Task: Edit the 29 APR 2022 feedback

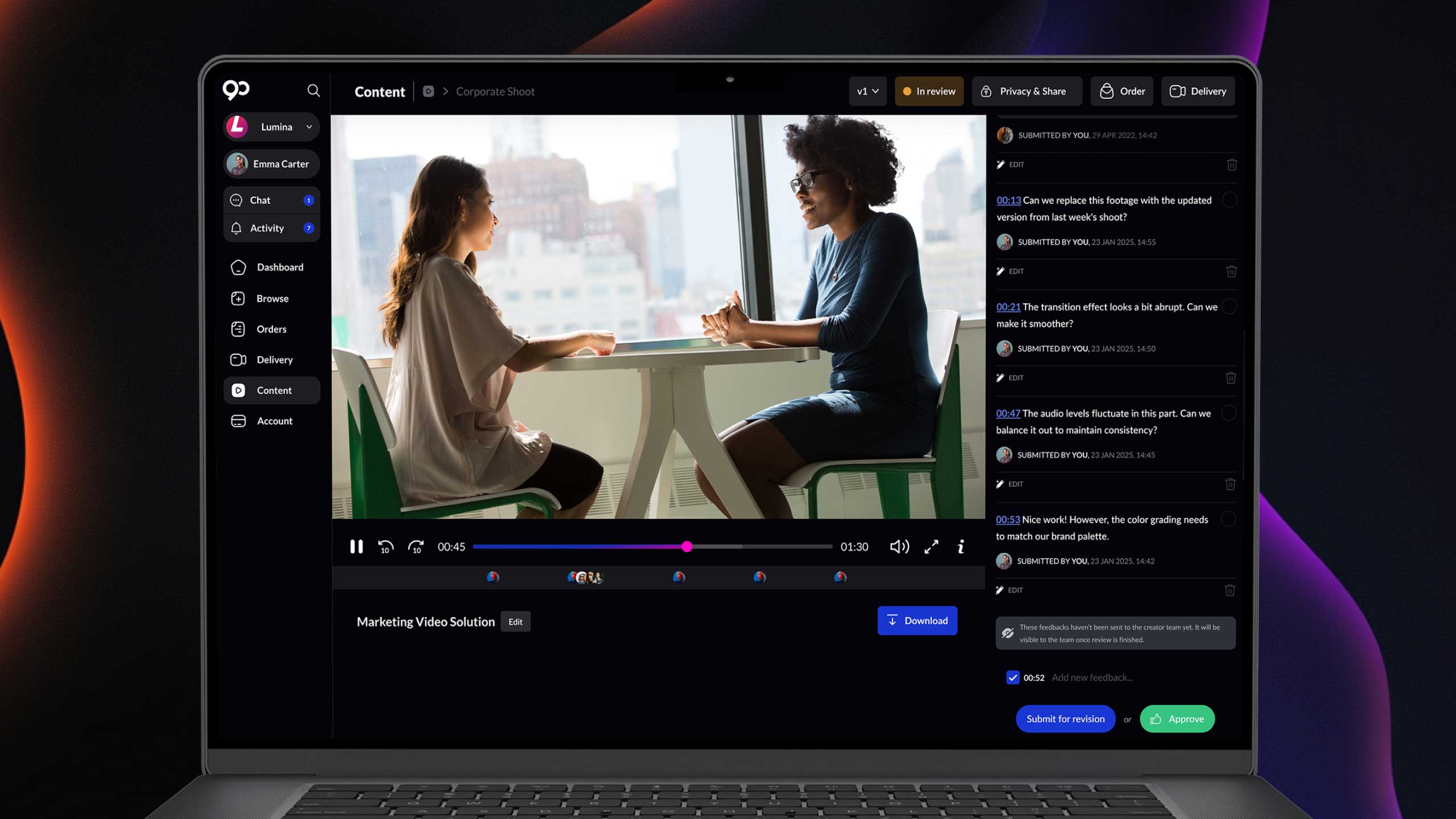Action: (x=1011, y=164)
